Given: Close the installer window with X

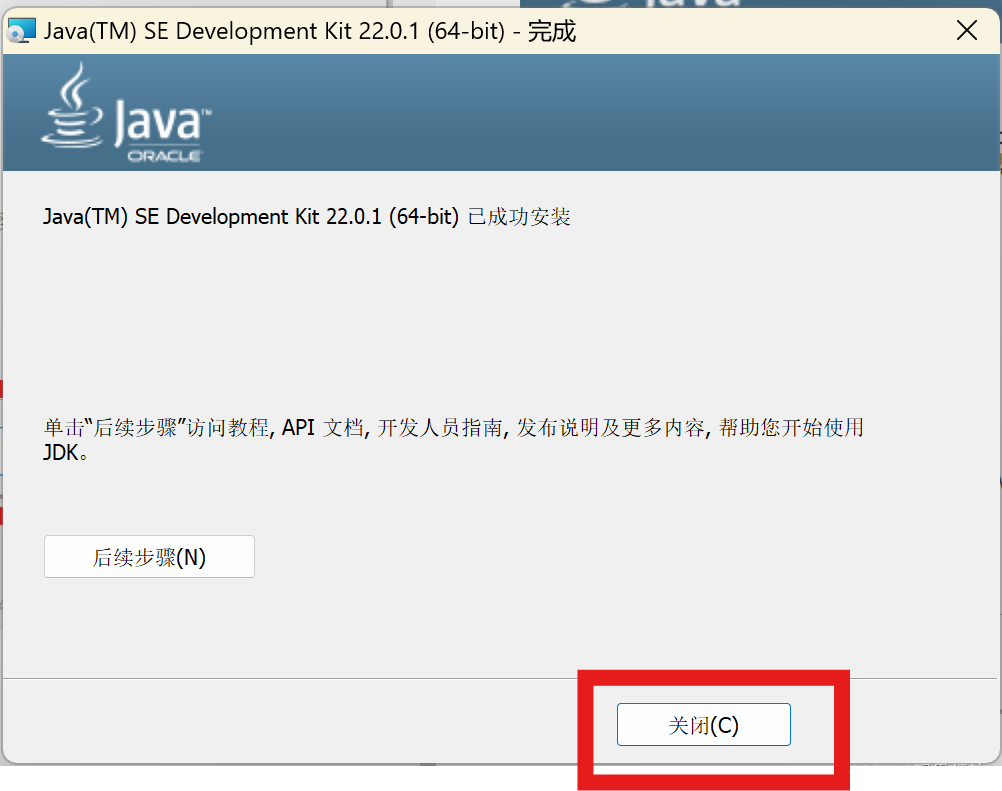Looking at the screenshot, I should (967, 30).
